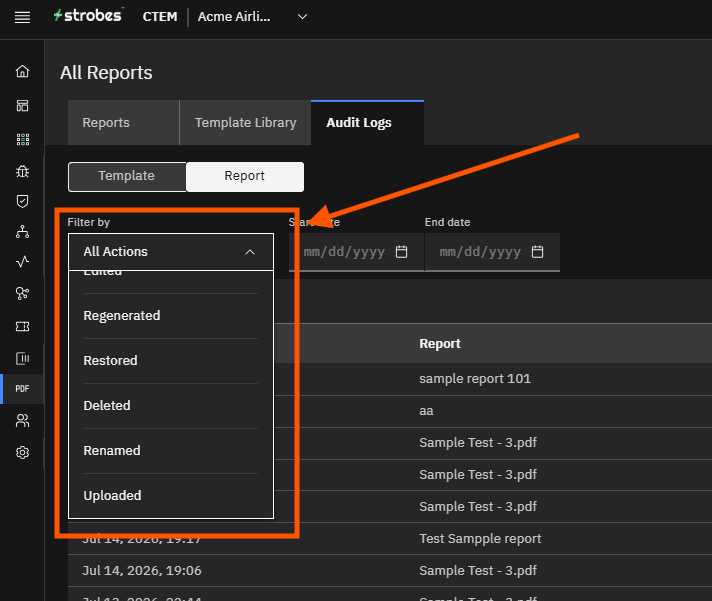The height and width of the screenshot is (601, 712).
Task: Click the Jul 14, 2026, 19:06 timestamp
Action: tap(142, 571)
